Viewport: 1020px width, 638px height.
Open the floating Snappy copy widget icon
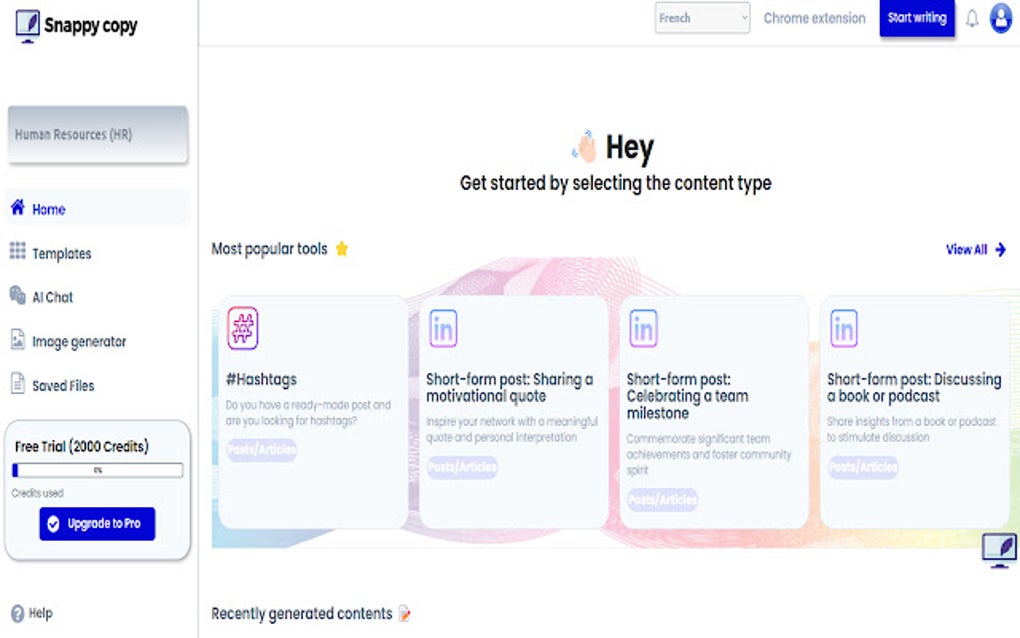(x=999, y=550)
